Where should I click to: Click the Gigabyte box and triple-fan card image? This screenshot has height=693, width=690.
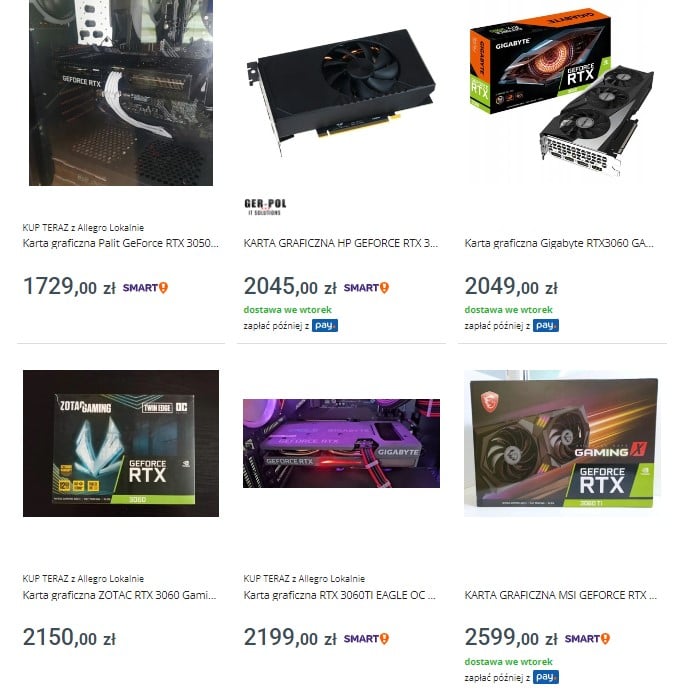click(562, 91)
